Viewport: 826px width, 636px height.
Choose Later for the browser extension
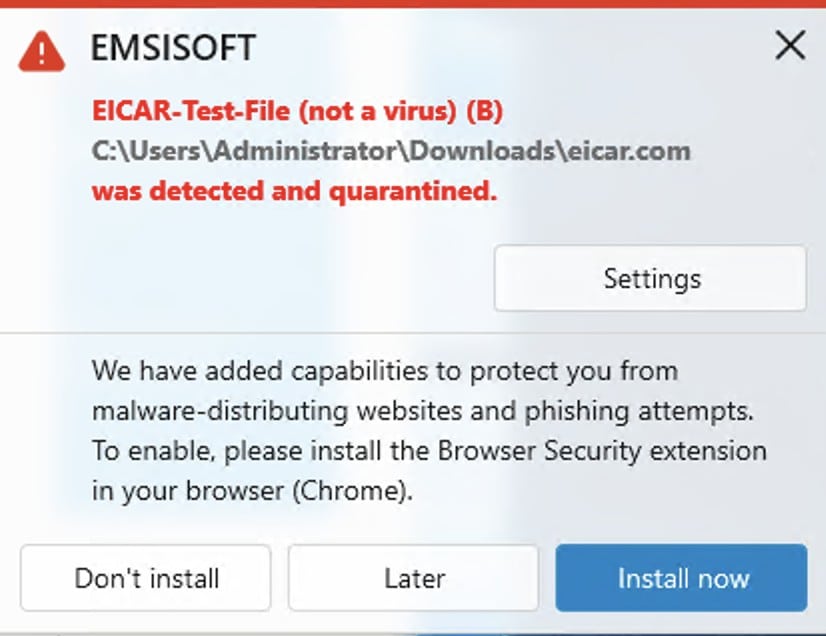[x=414, y=578]
